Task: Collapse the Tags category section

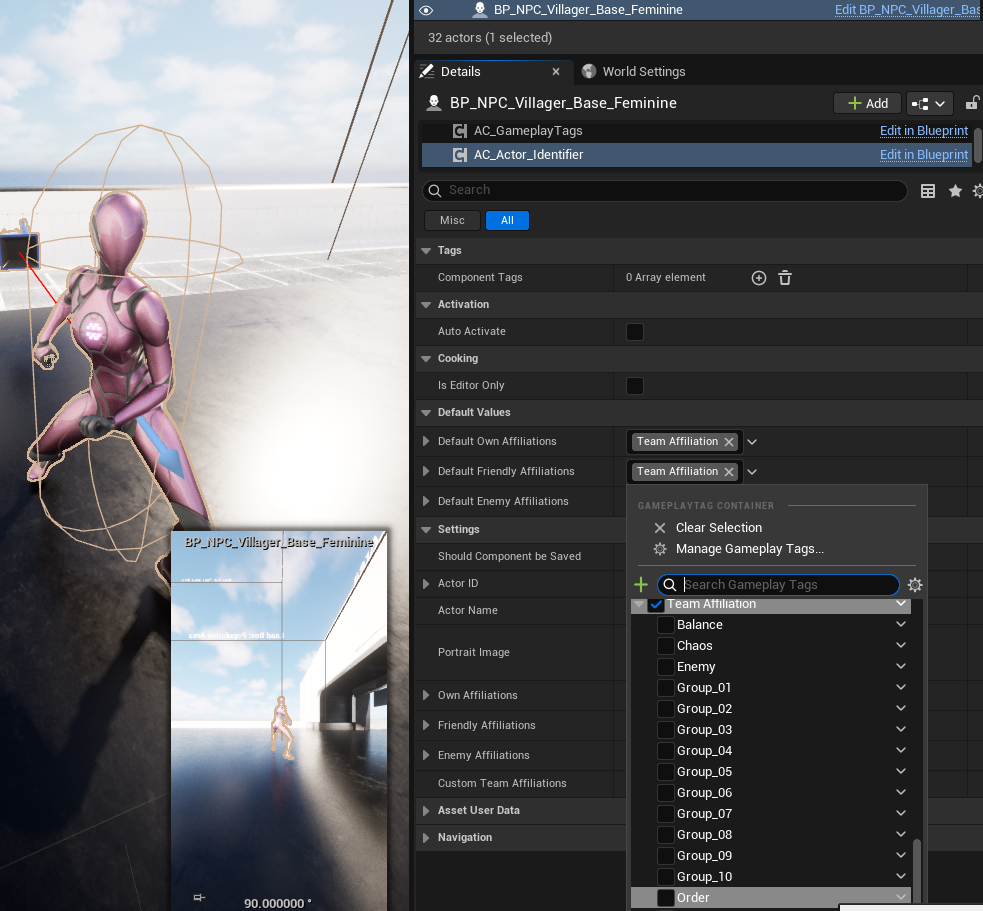Action: pyautogui.click(x=427, y=251)
